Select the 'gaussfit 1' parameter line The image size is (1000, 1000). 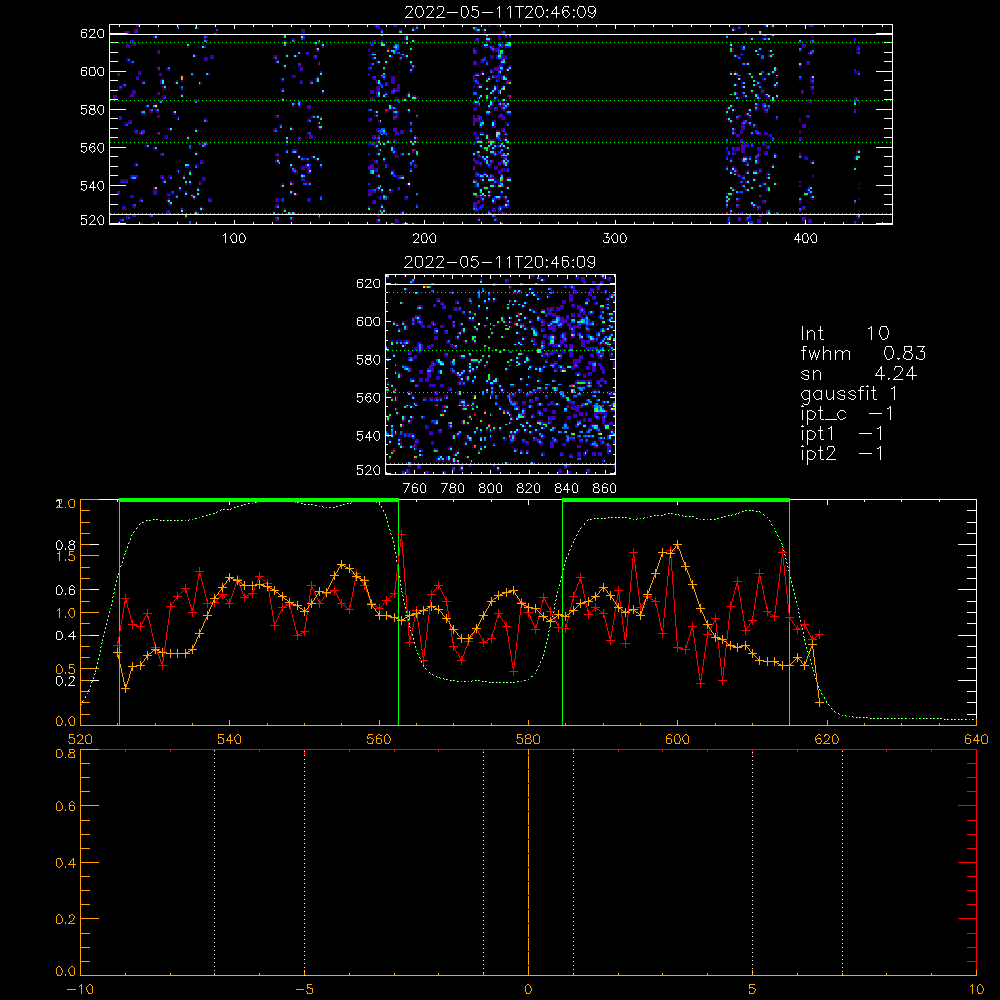point(849,393)
